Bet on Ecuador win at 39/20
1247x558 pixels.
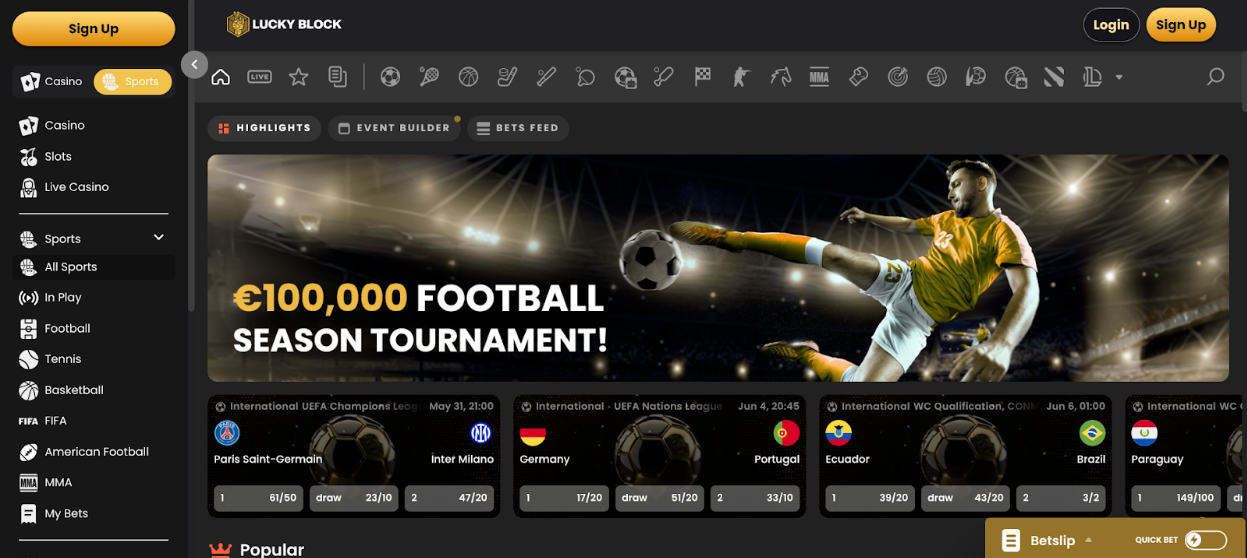click(871, 498)
